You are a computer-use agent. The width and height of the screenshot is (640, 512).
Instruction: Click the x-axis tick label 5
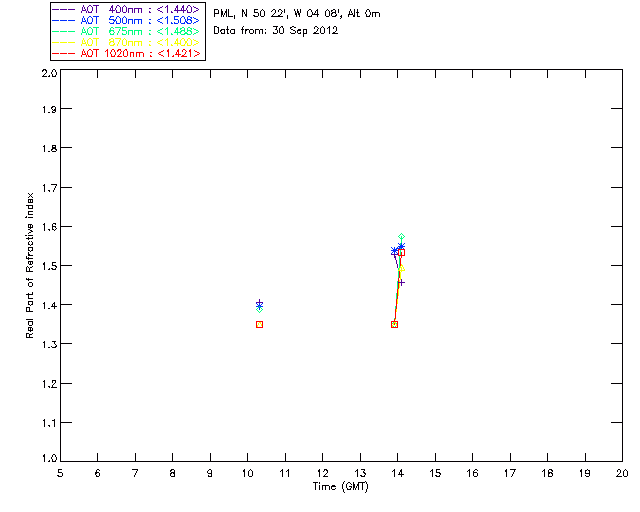point(60,473)
